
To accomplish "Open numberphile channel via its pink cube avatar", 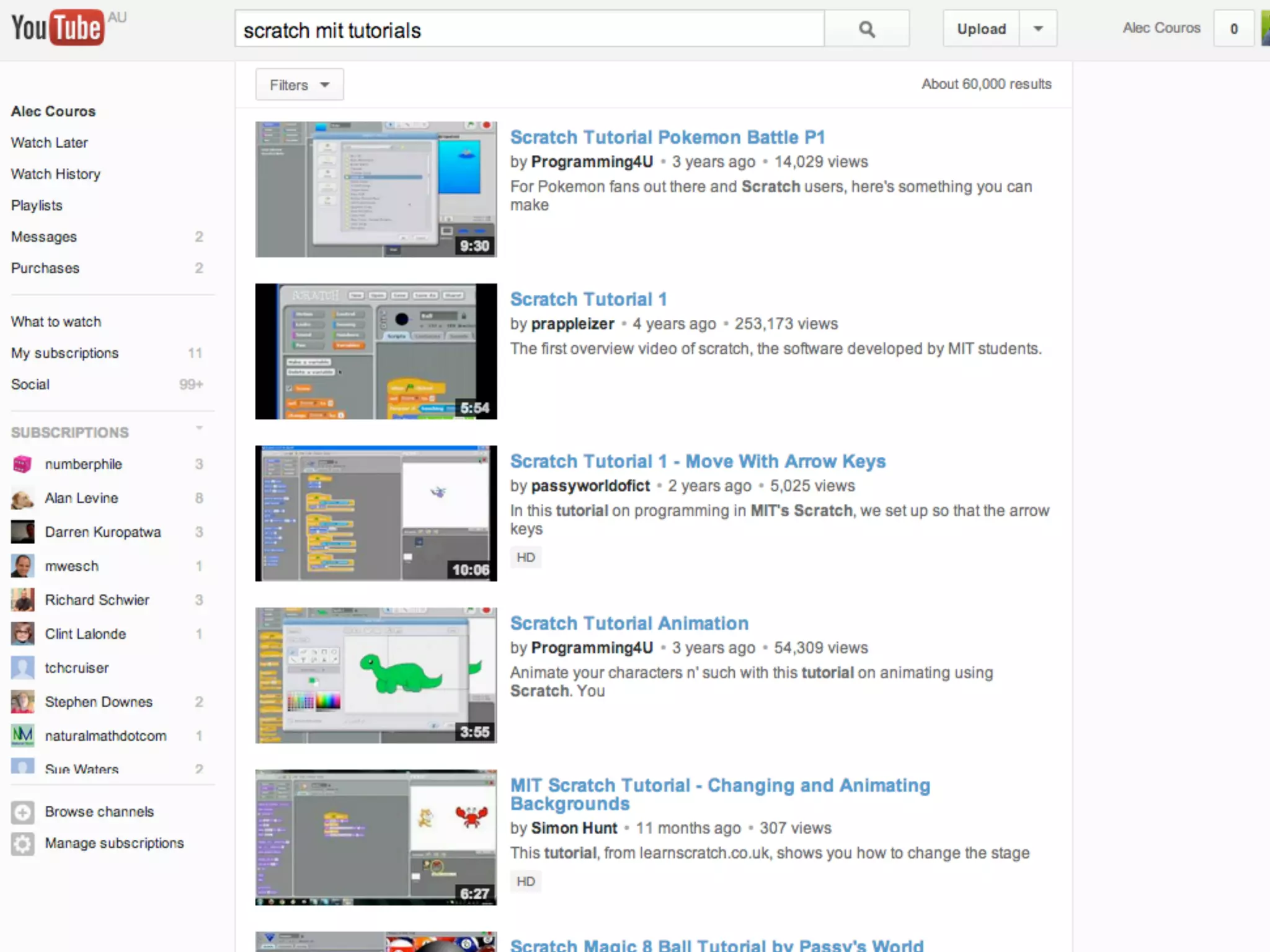I will (22, 464).
